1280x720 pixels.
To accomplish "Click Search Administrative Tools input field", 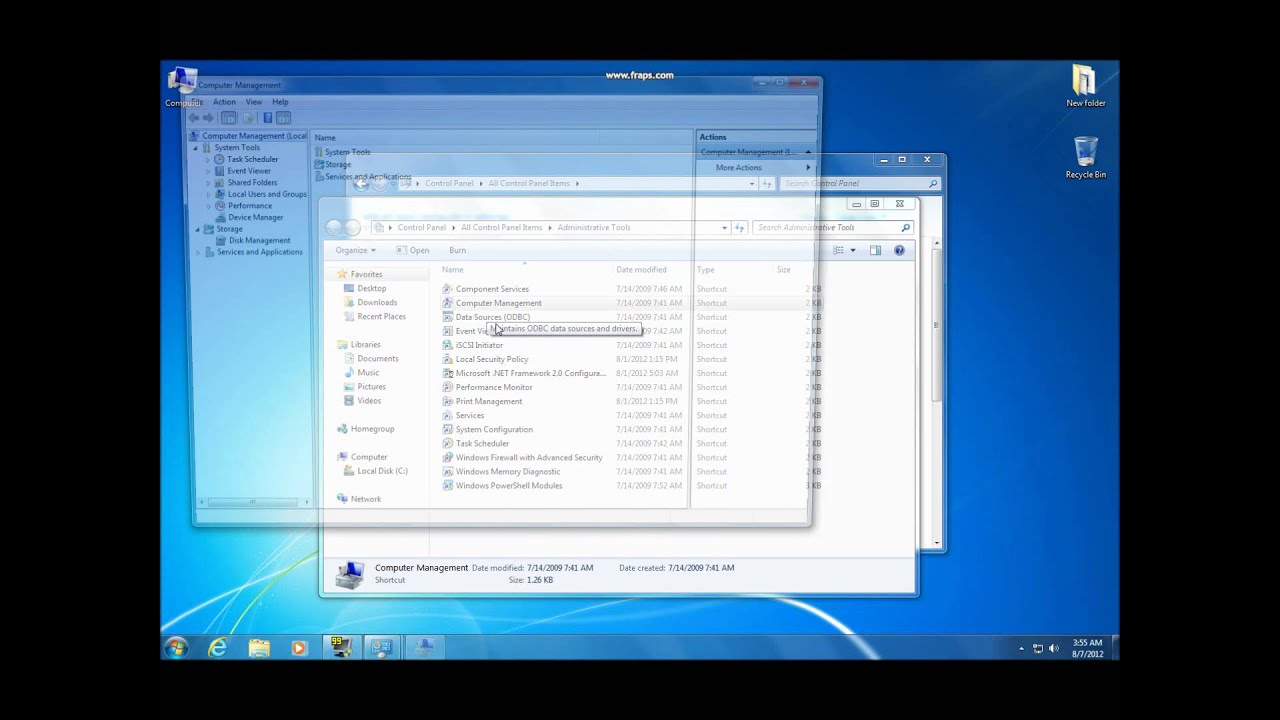I will point(832,227).
